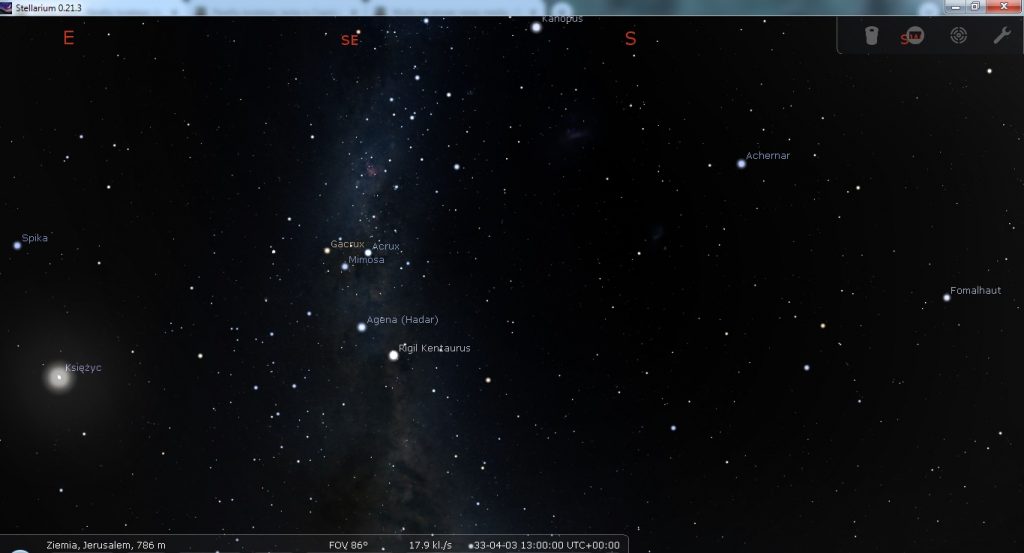Viewport: 1024px width, 553px height.
Task: Toggle the Telrad target sight icon
Action: tap(958, 35)
